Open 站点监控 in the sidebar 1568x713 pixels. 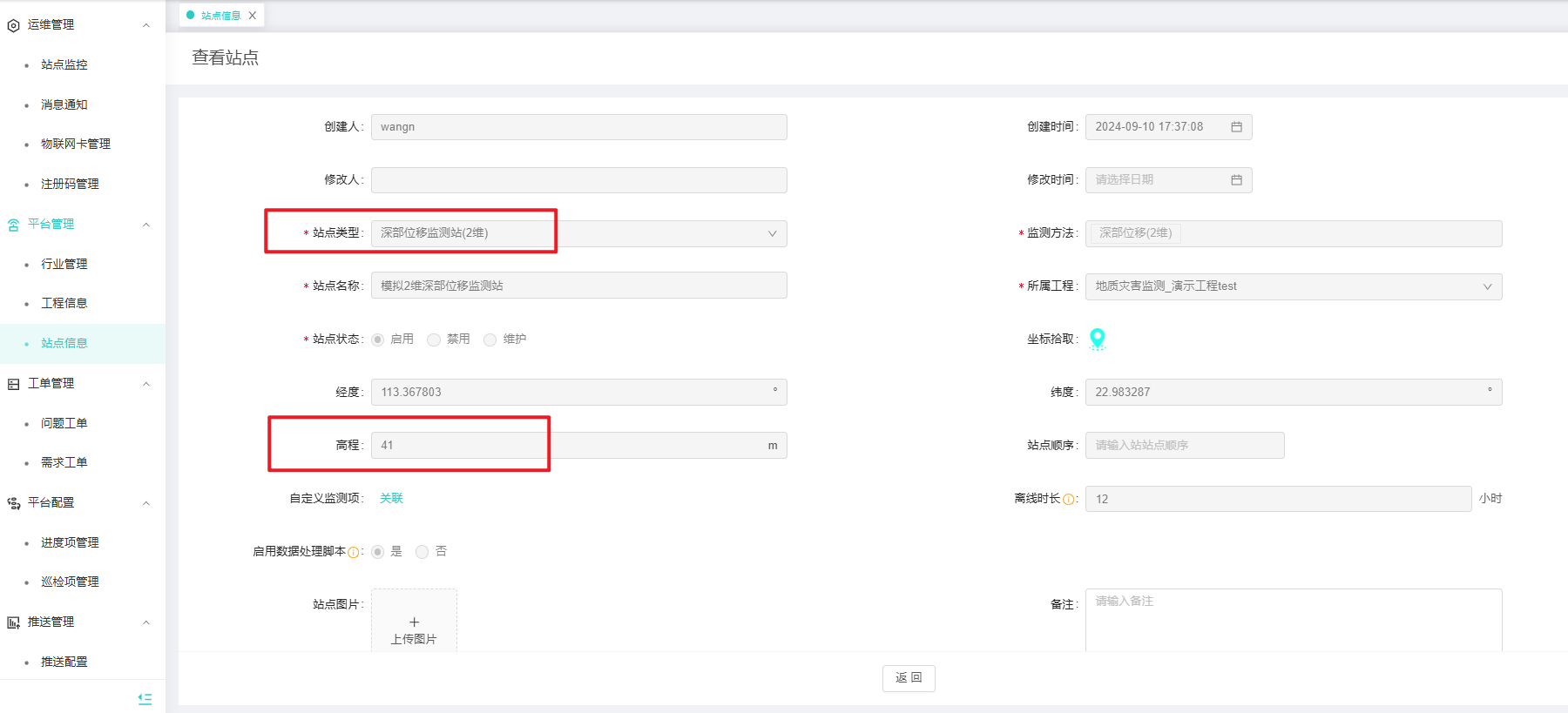pos(64,64)
